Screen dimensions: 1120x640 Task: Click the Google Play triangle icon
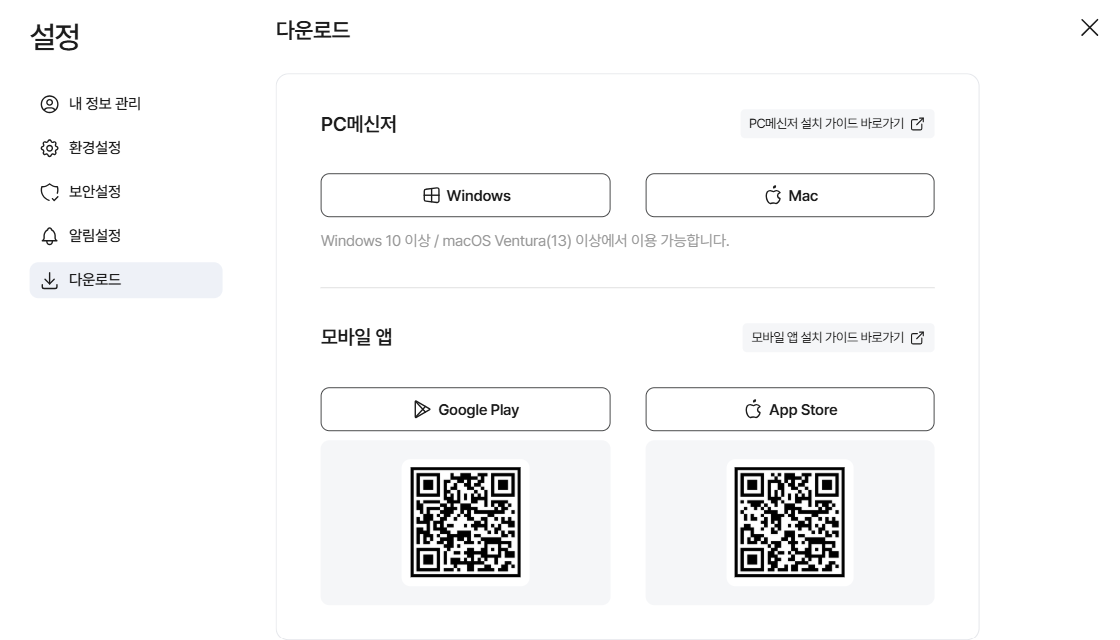point(423,409)
